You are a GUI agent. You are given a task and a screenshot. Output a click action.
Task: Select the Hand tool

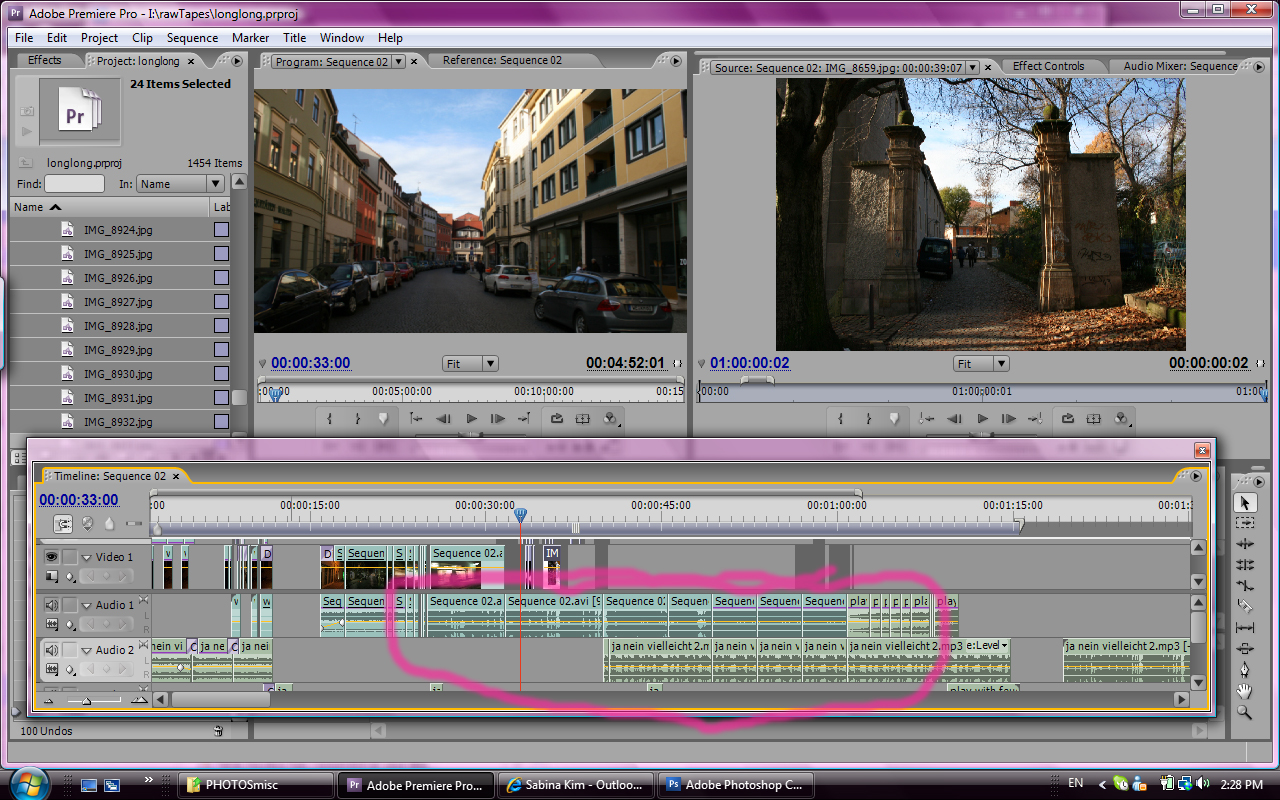pos(1245,691)
